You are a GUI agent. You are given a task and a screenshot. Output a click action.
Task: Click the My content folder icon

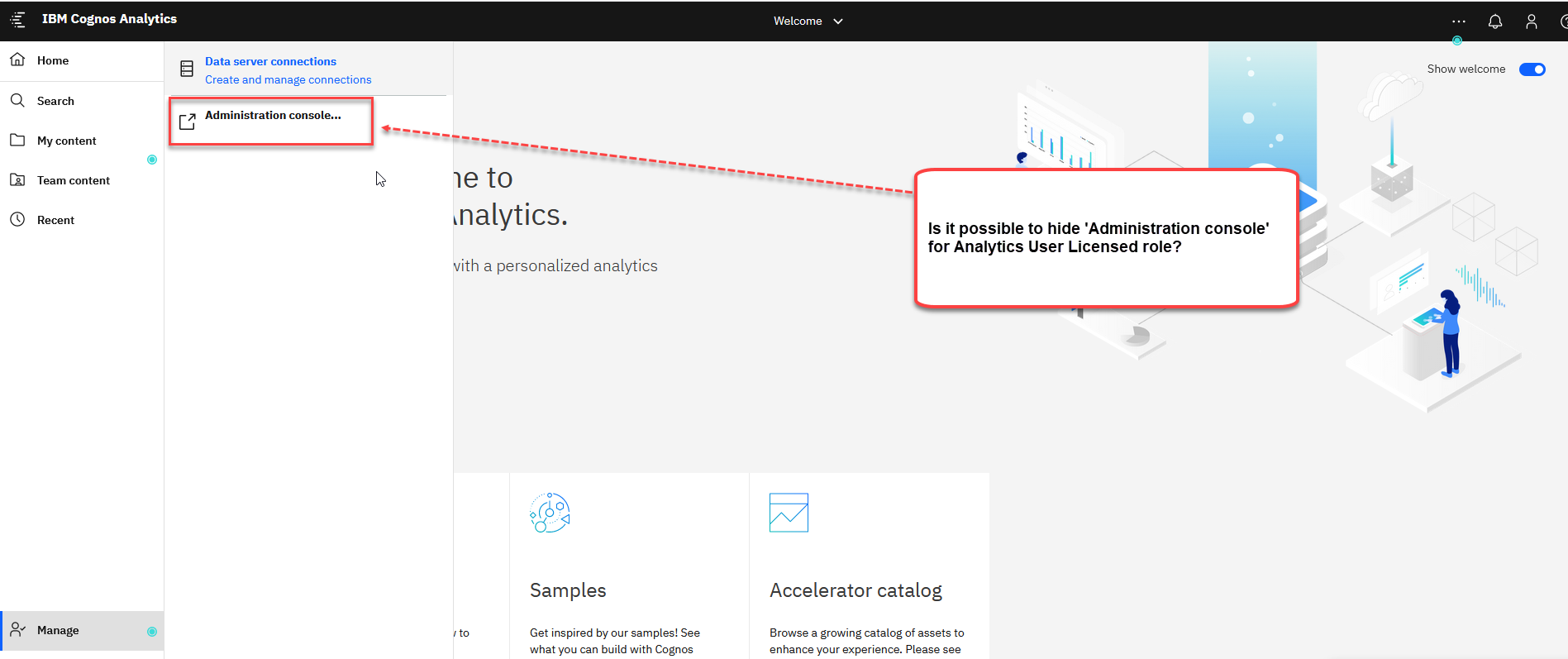tap(17, 140)
